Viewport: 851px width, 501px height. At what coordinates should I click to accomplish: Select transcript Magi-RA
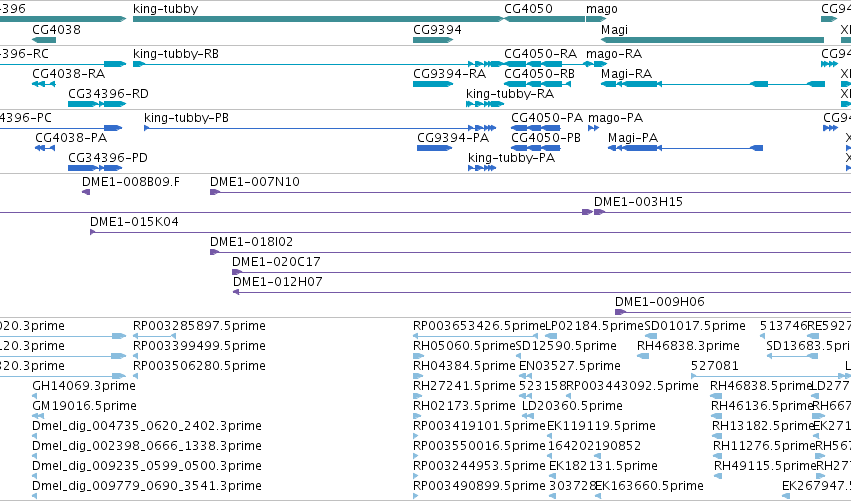(x=713, y=84)
